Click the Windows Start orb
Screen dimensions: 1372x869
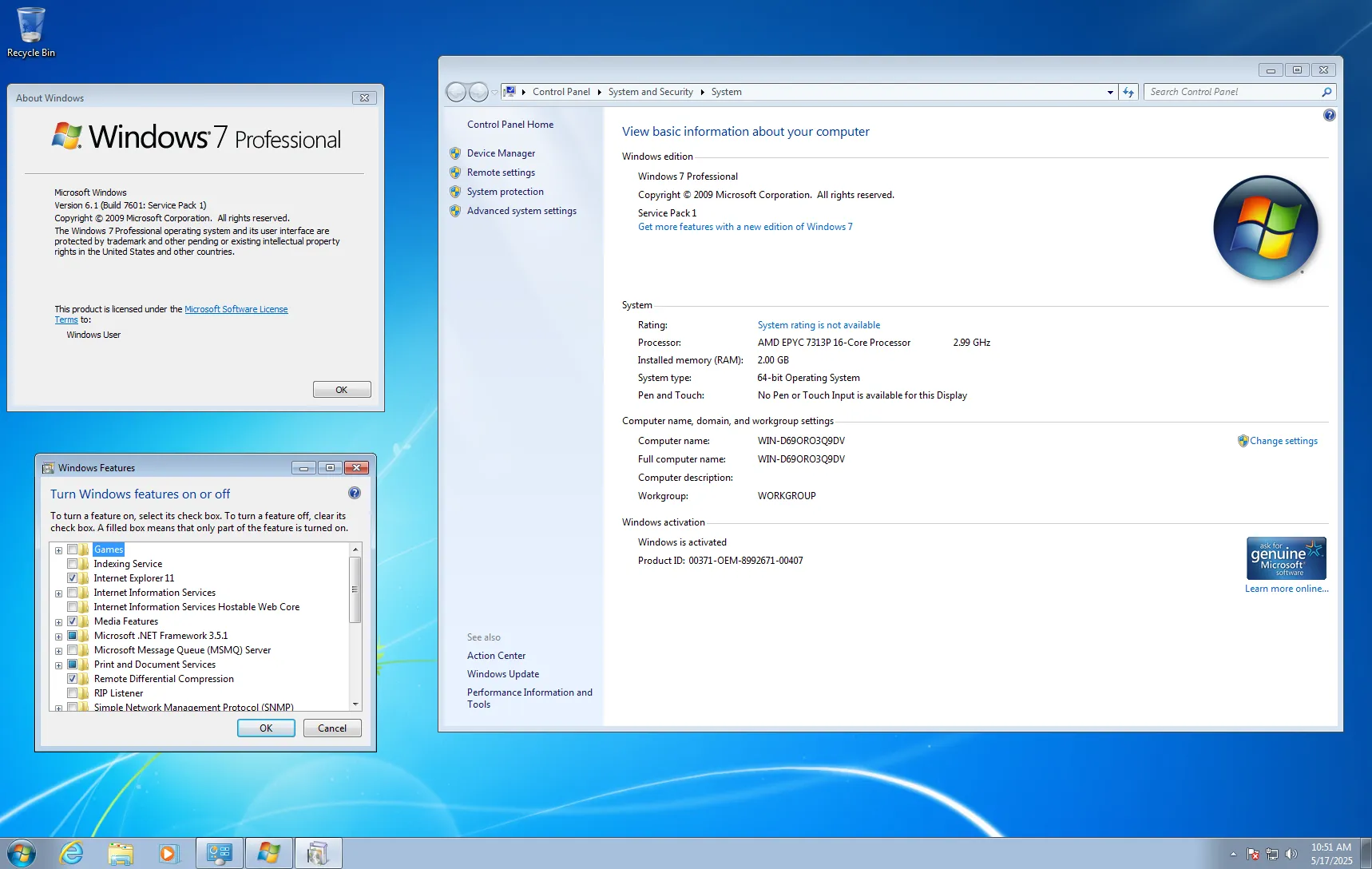(x=22, y=853)
